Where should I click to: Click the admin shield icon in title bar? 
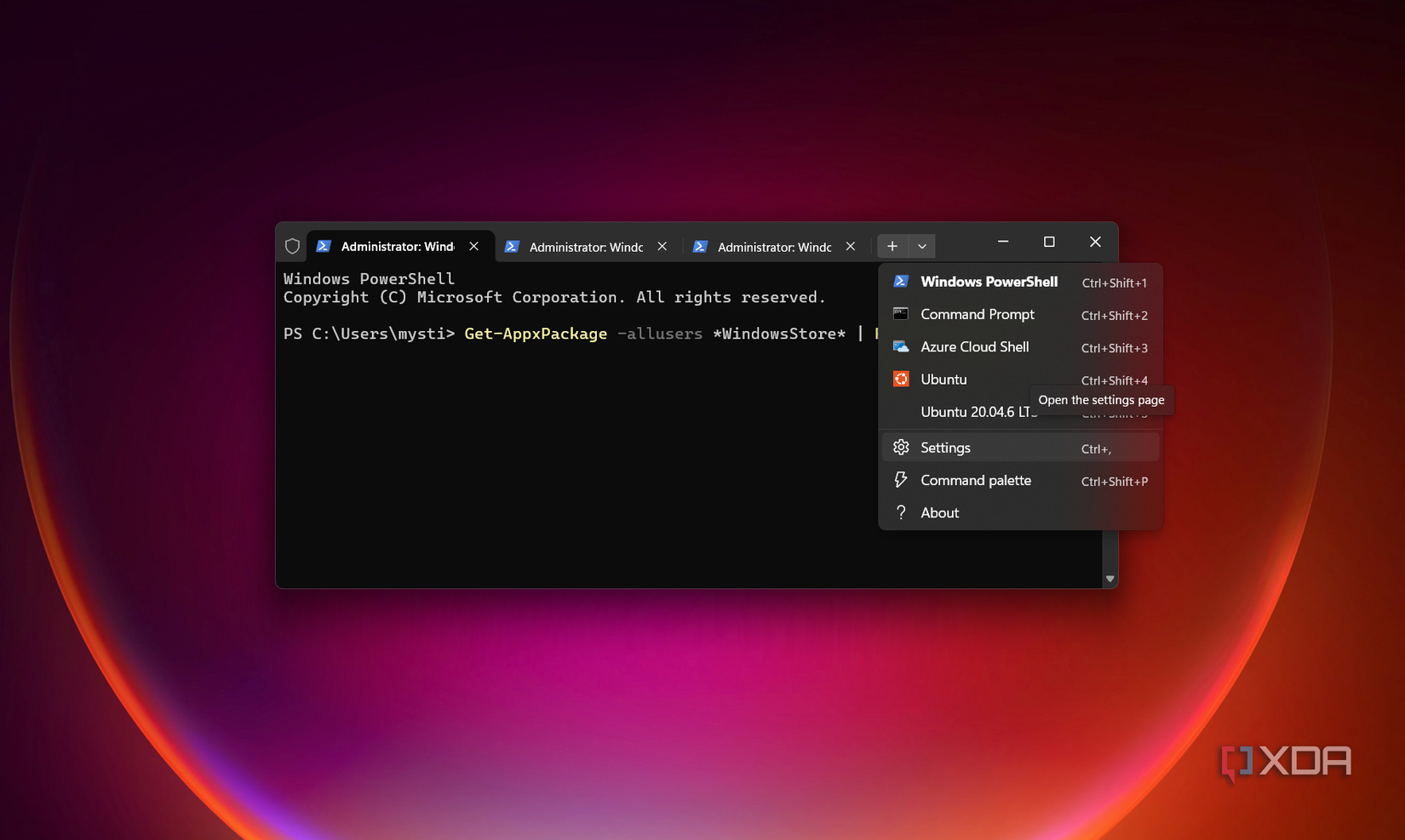click(x=292, y=246)
